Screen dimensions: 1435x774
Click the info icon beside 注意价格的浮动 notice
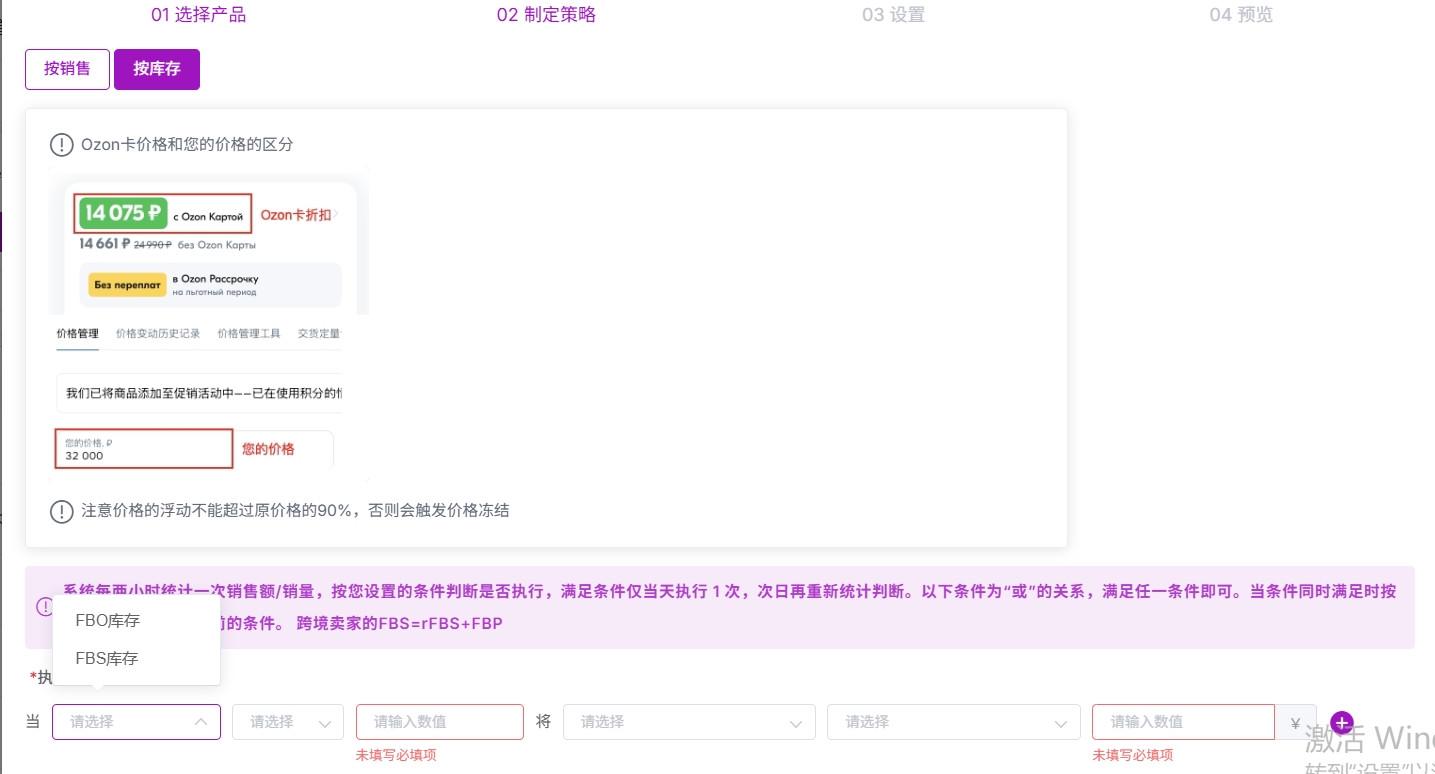coord(61,511)
